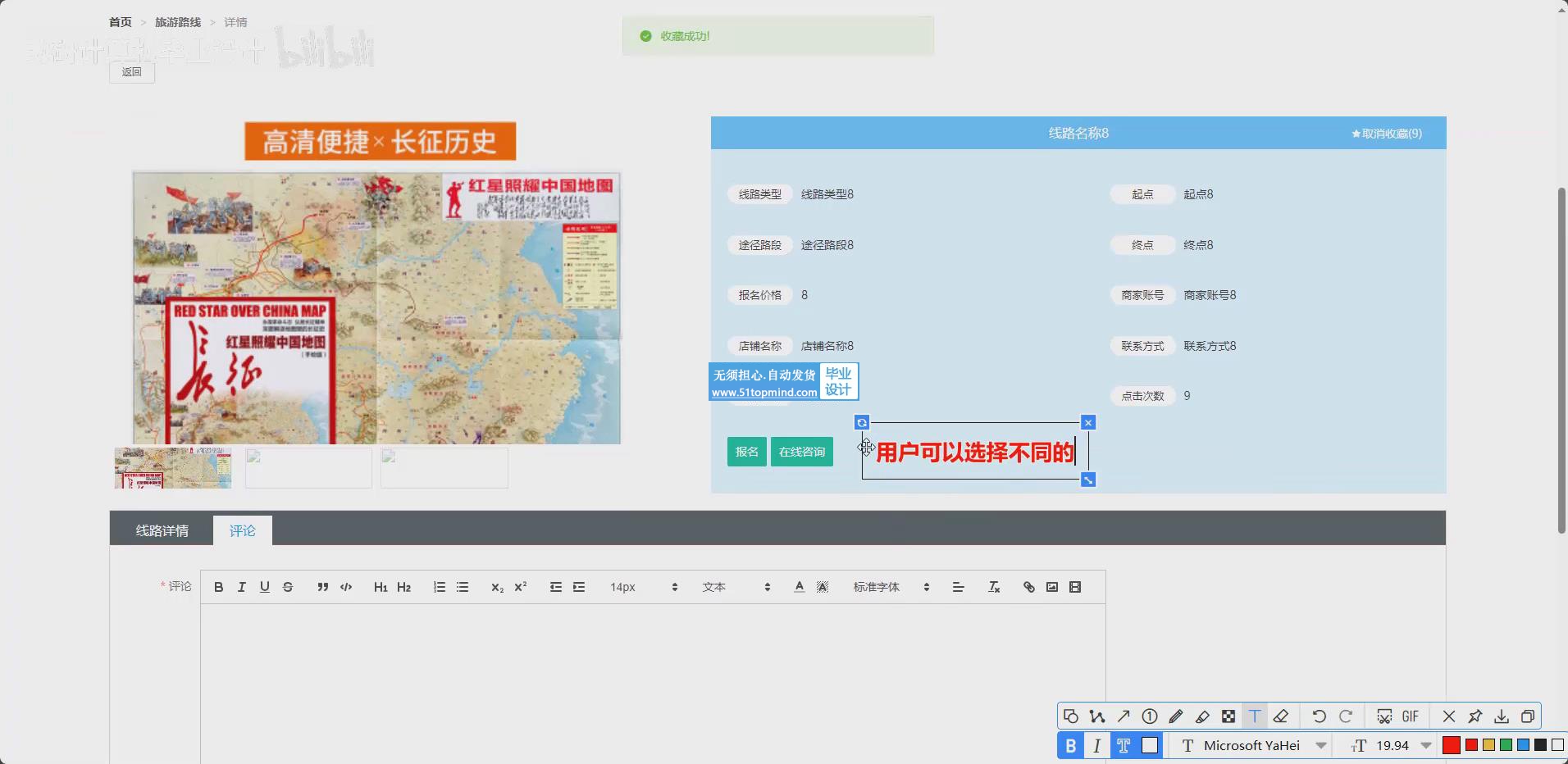Apply underline in comment editor
Viewport: 1568px width, 764px height.
point(264,587)
